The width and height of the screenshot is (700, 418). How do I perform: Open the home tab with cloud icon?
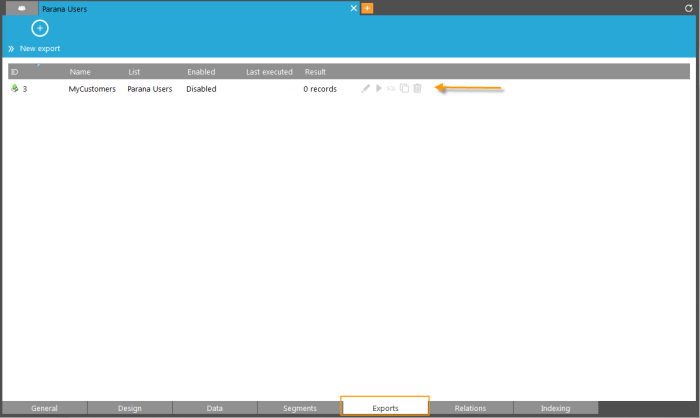(x=20, y=8)
